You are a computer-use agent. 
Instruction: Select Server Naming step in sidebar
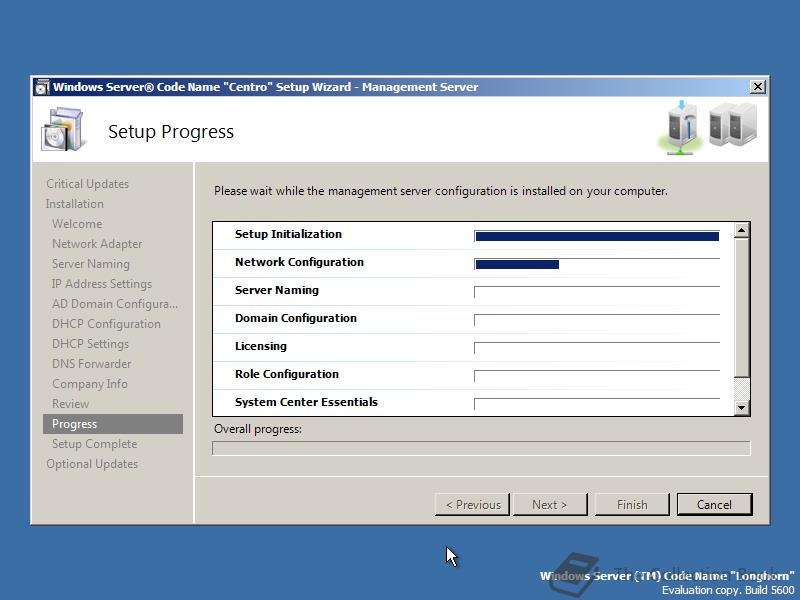point(91,264)
